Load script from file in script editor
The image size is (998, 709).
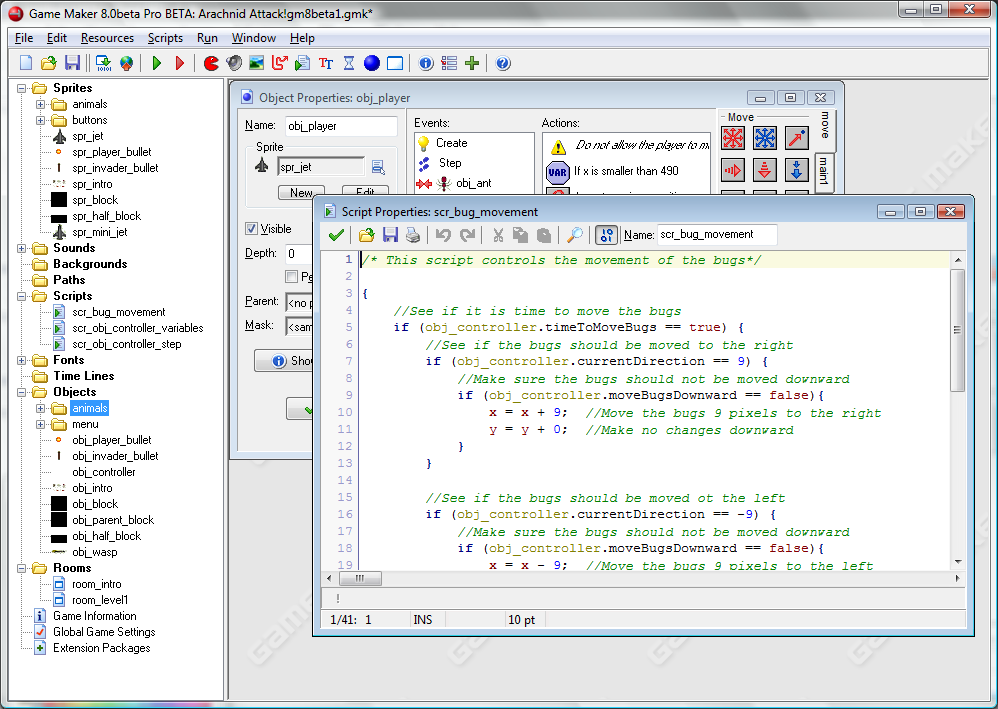click(367, 235)
